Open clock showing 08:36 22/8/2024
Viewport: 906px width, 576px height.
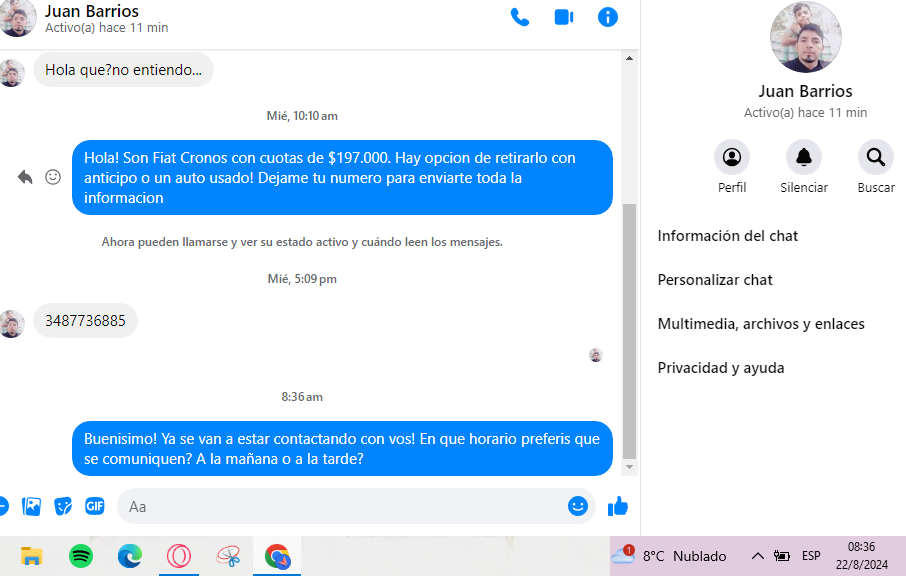click(862, 556)
